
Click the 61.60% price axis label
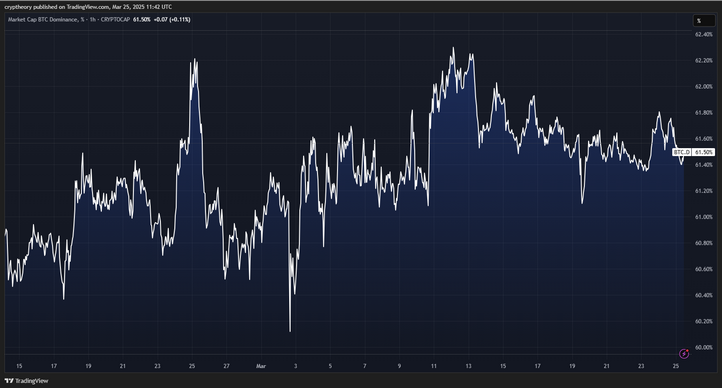tap(704, 139)
